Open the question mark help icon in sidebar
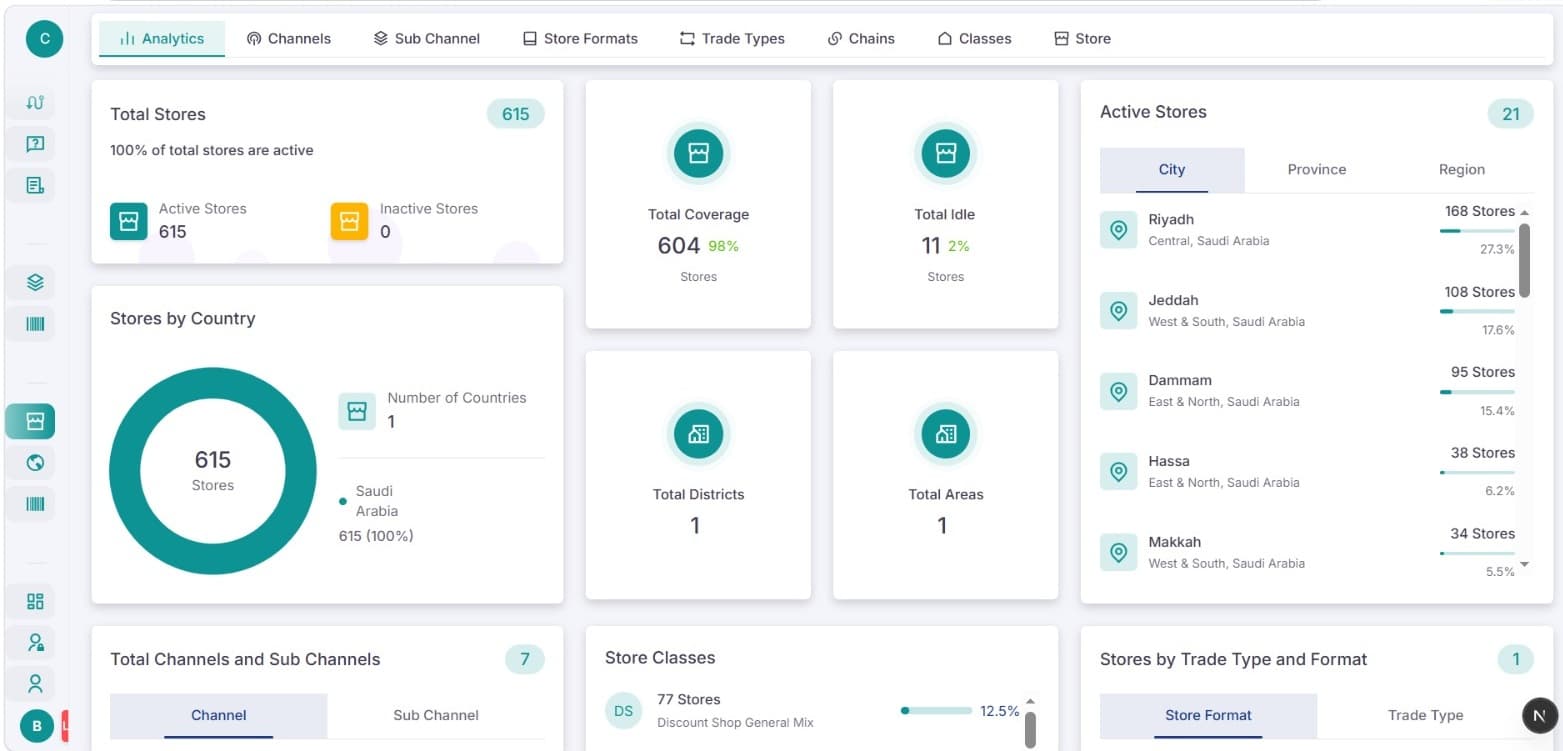1563x751 pixels. pyautogui.click(x=35, y=144)
